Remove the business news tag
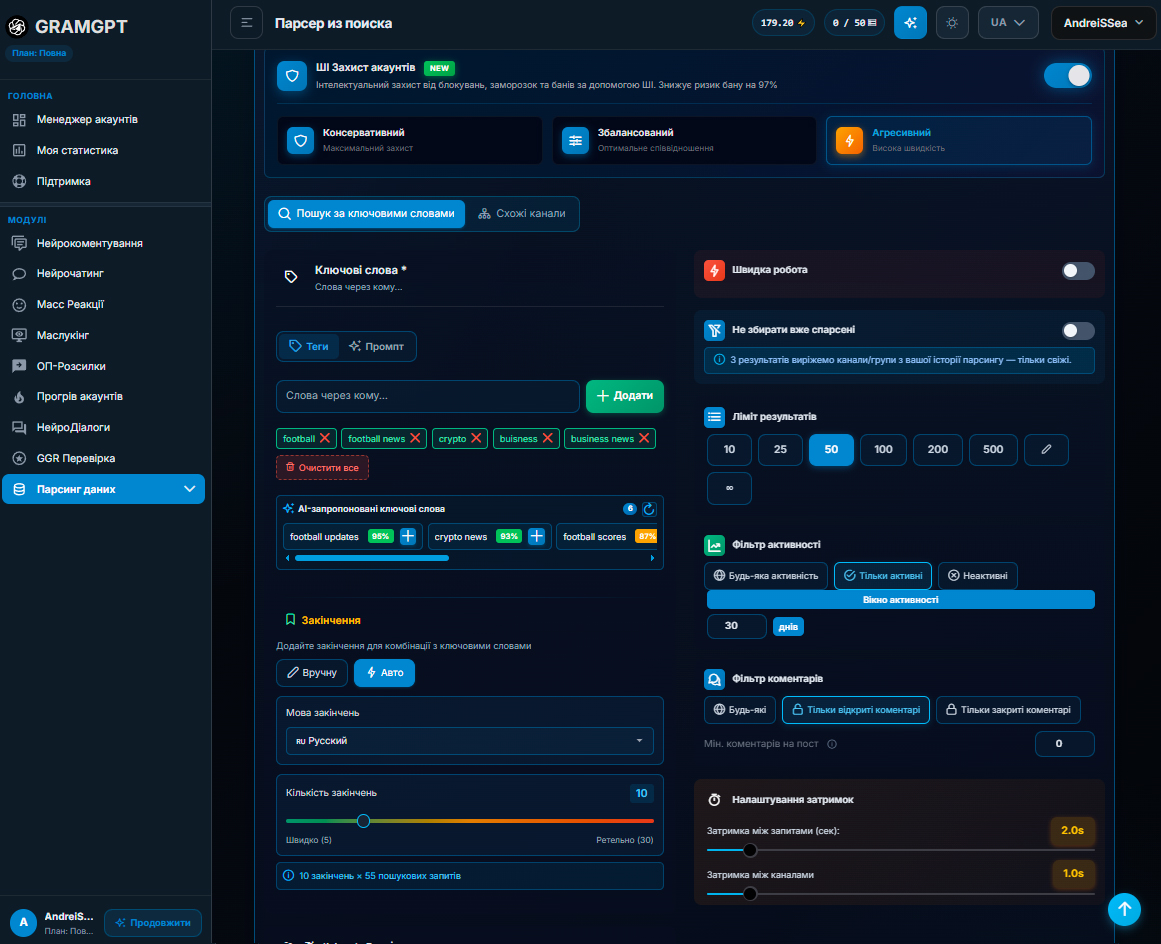The width and height of the screenshot is (1161, 944). tap(644, 438)
